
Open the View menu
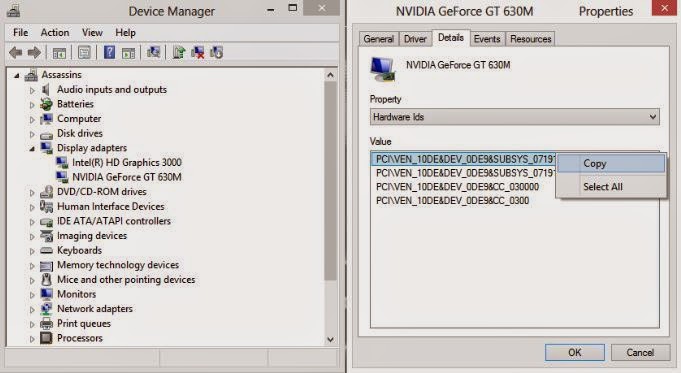pyautogui.click(x=92, y=33)
